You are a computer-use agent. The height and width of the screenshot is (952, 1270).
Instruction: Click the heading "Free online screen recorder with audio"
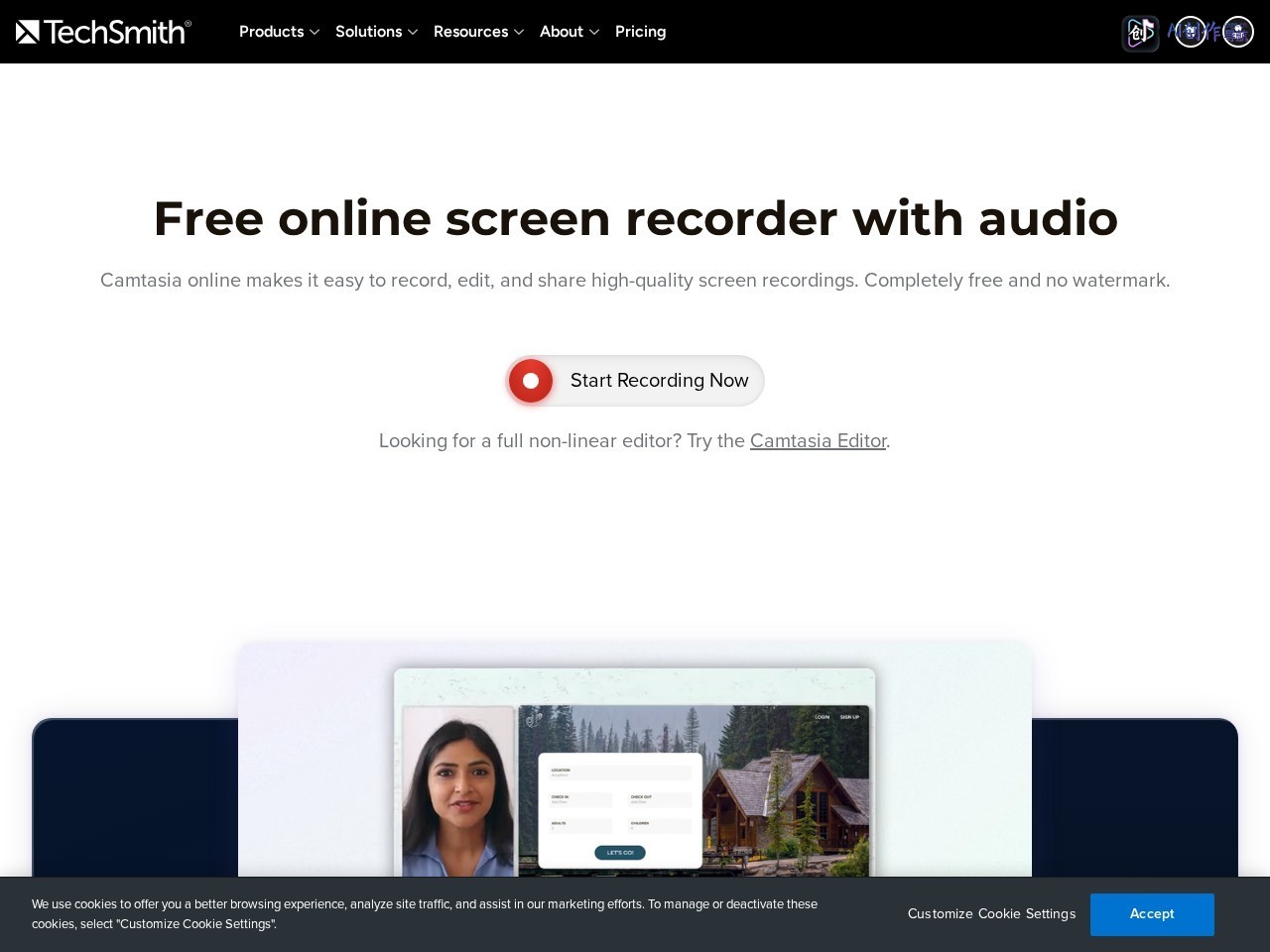[635, 218]
